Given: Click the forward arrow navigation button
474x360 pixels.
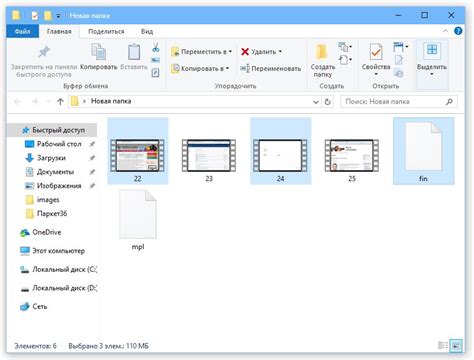Looking at the screenshot, I should (35, 101).
